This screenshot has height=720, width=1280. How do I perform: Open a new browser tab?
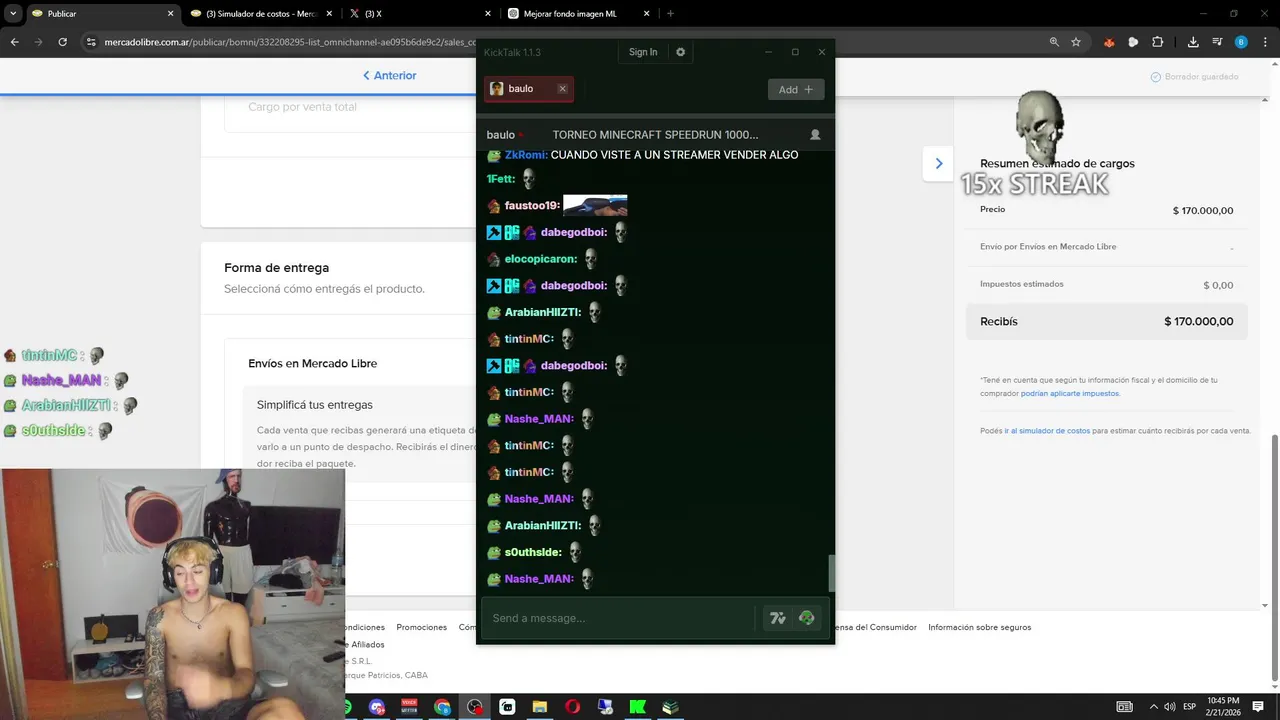670,14
